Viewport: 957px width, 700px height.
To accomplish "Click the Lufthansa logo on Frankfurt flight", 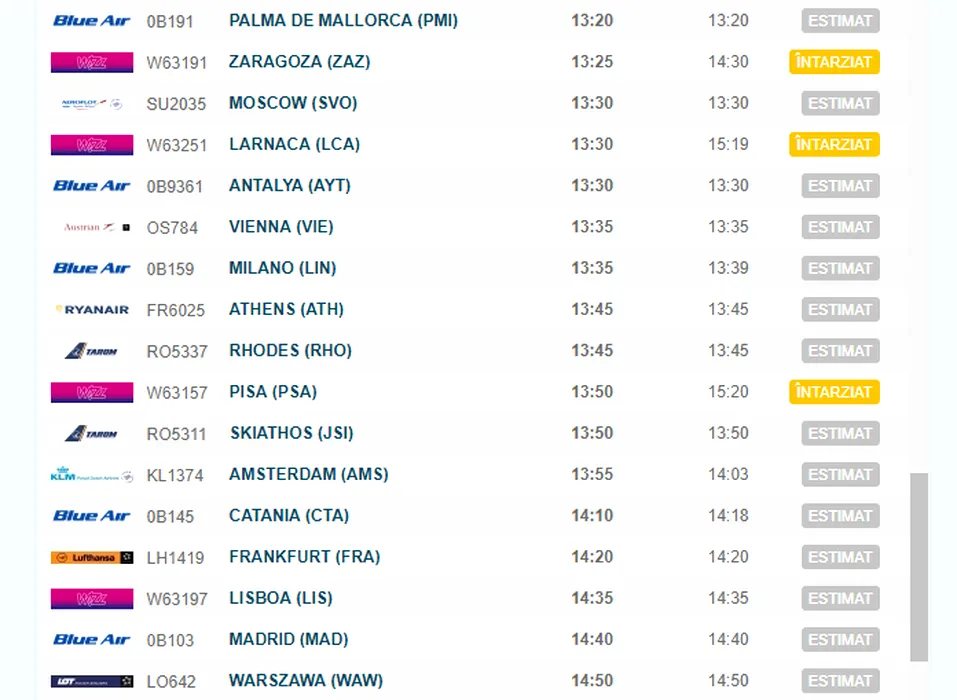I will tap(92, 557).
